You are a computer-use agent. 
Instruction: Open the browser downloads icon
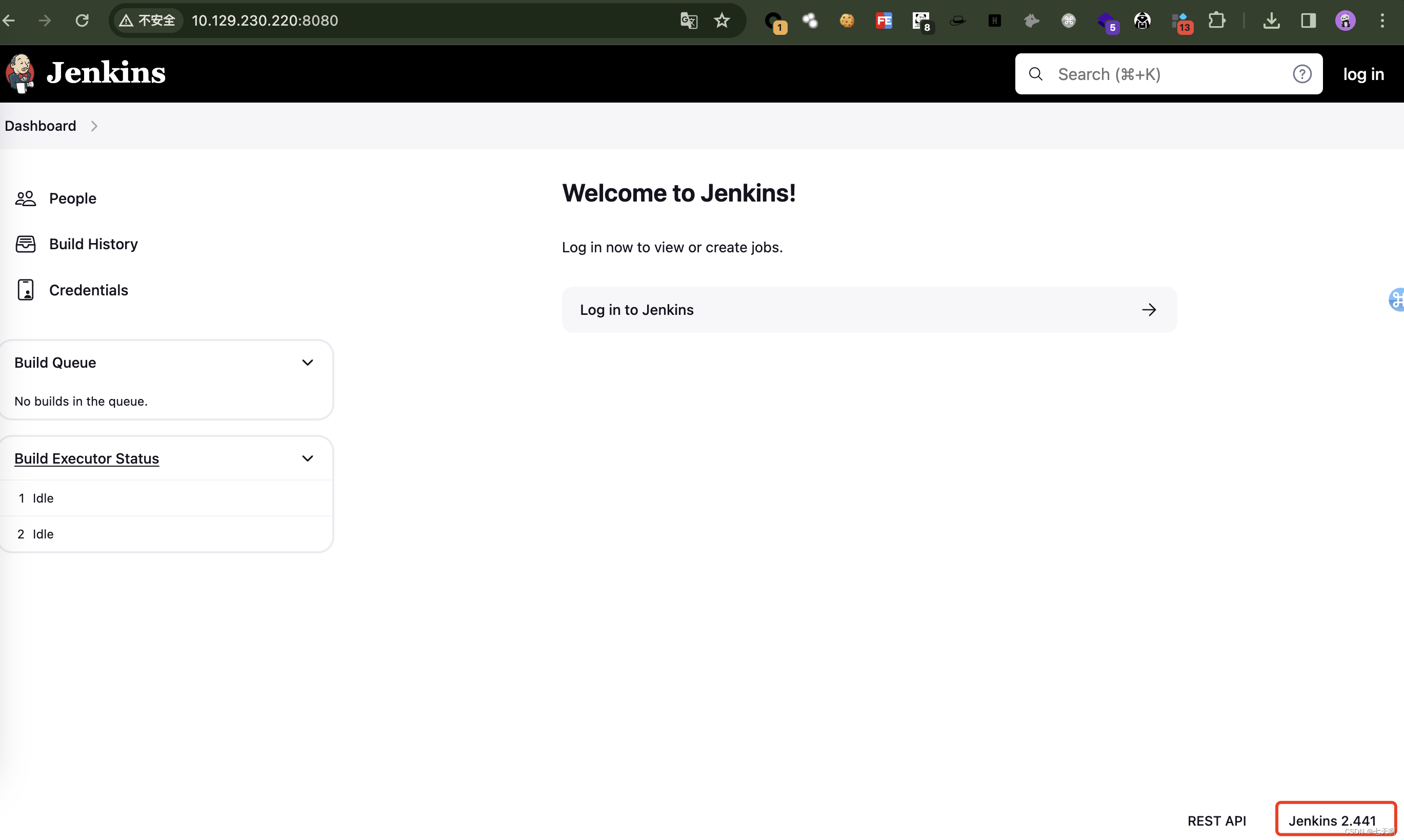(1271, 21)
